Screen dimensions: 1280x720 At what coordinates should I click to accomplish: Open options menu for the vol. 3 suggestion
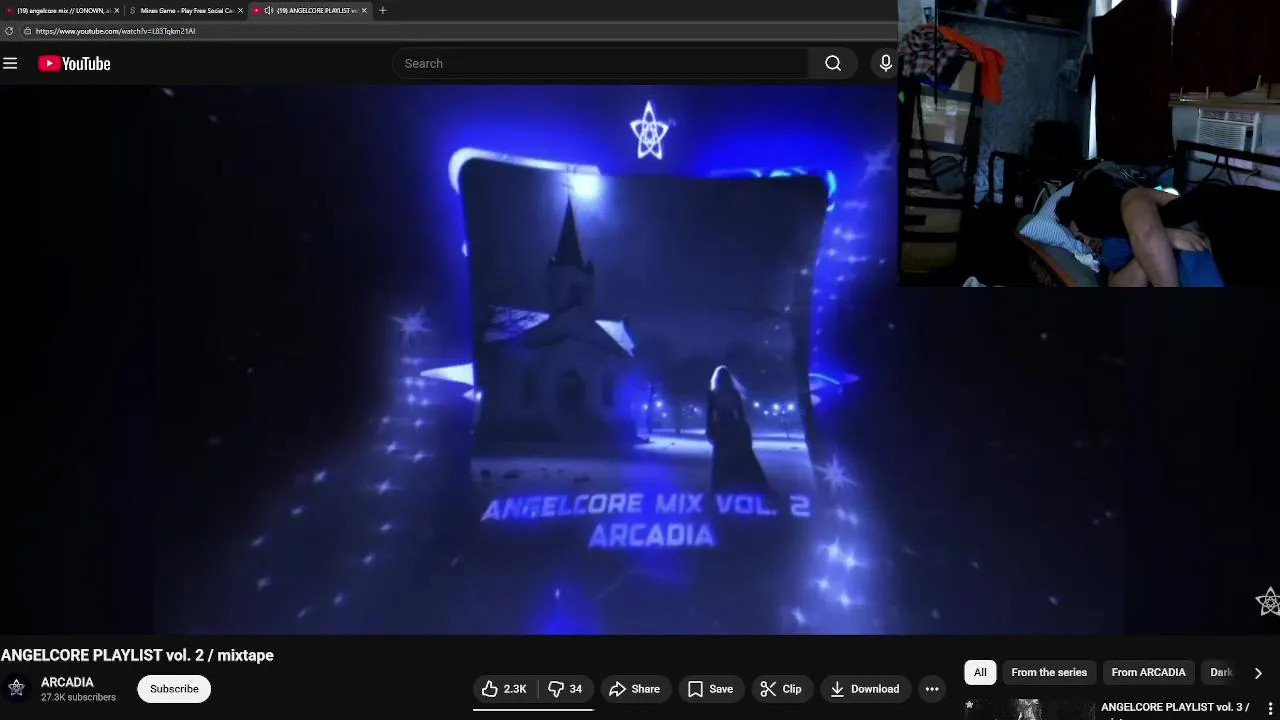pyautogui.click(x=1271, y=709)
